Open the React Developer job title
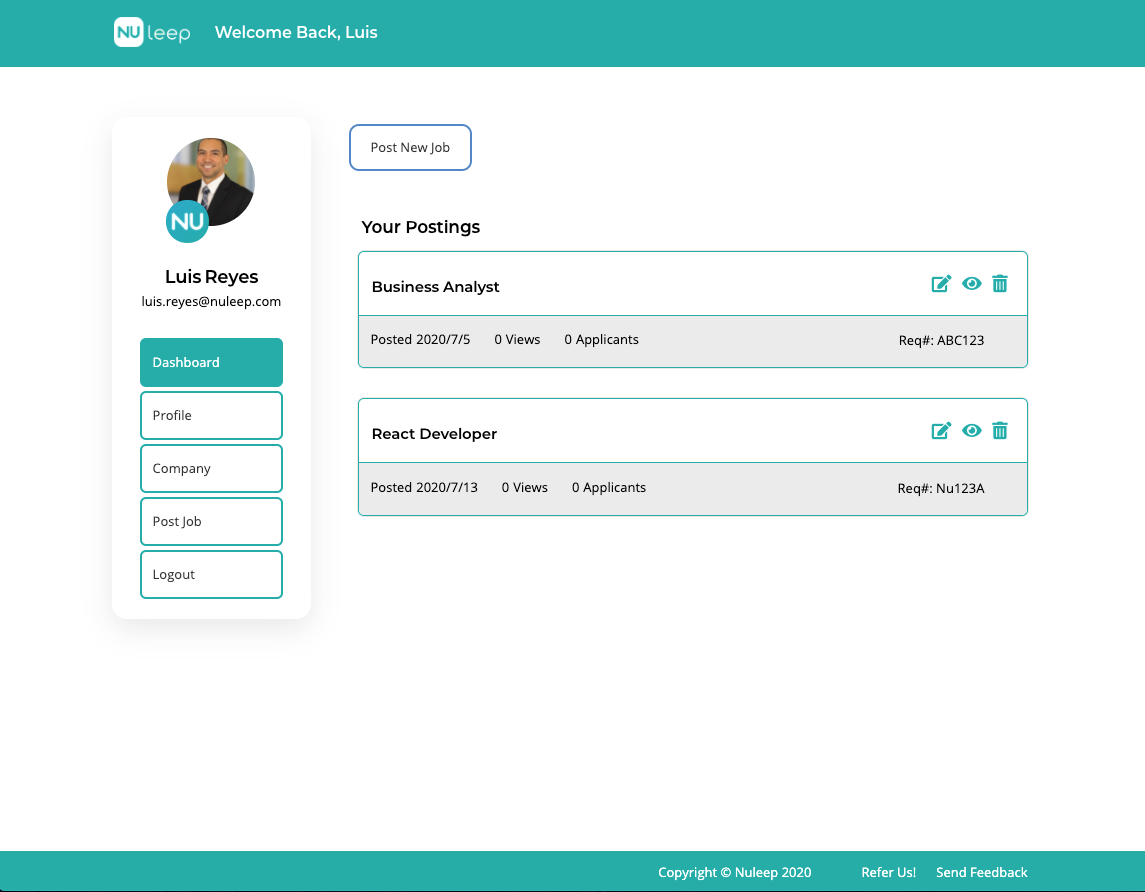Screen dimensions: 1145x892 pos(434,434)
